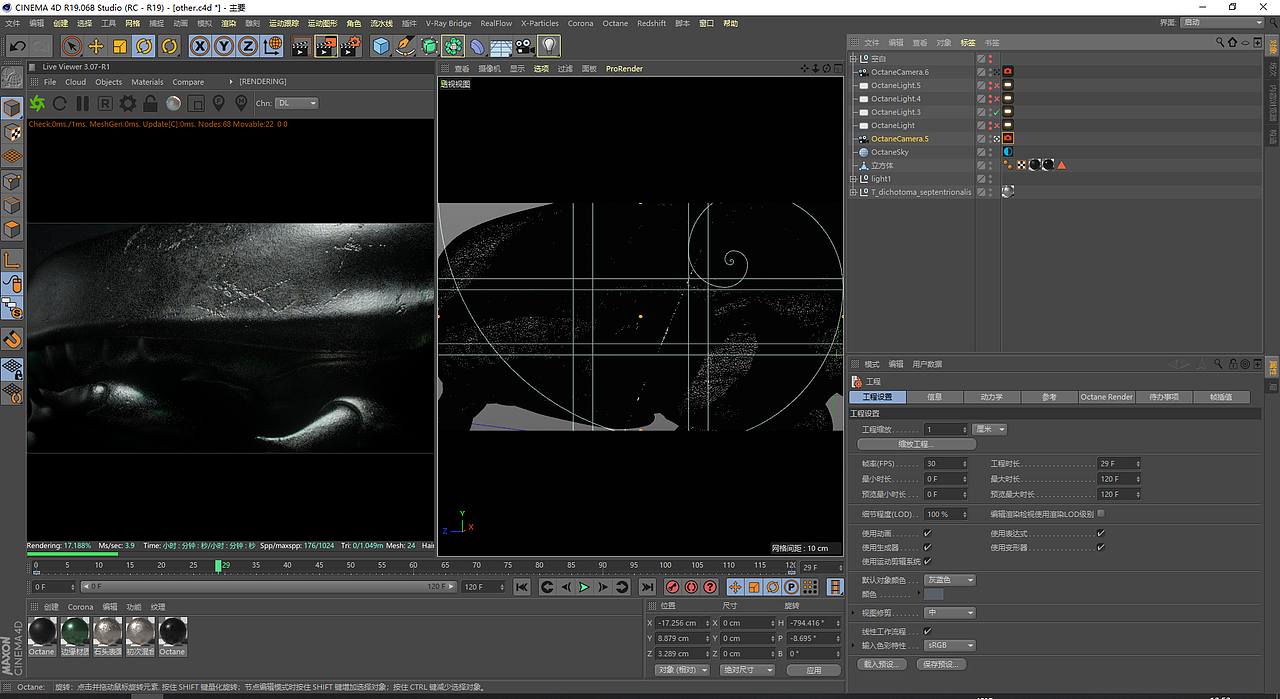Open the Octane menu in menu bar
This screenshot has height=699, width=1280.
click(615, 23)
